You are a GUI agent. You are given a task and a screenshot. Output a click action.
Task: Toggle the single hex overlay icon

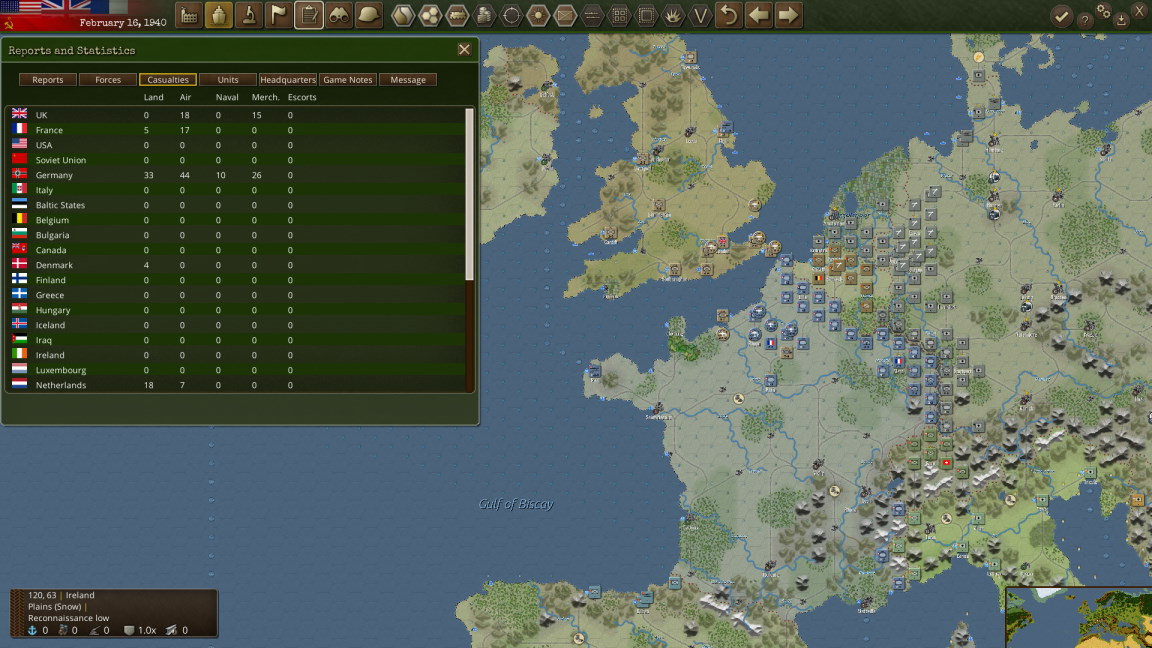[x=403, y=15]
